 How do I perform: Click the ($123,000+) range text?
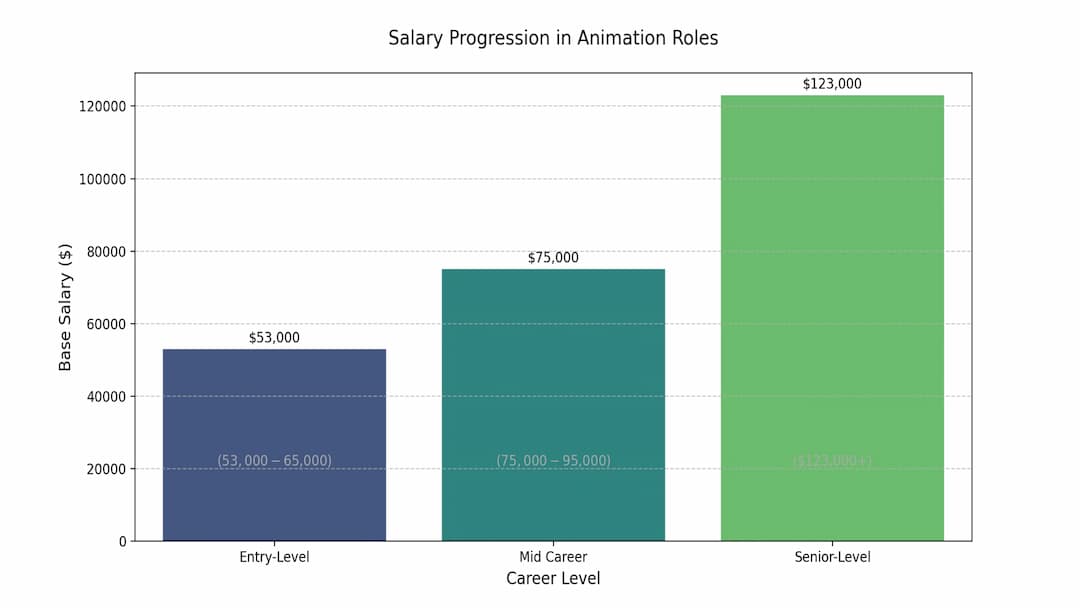[x=832, y=461]
